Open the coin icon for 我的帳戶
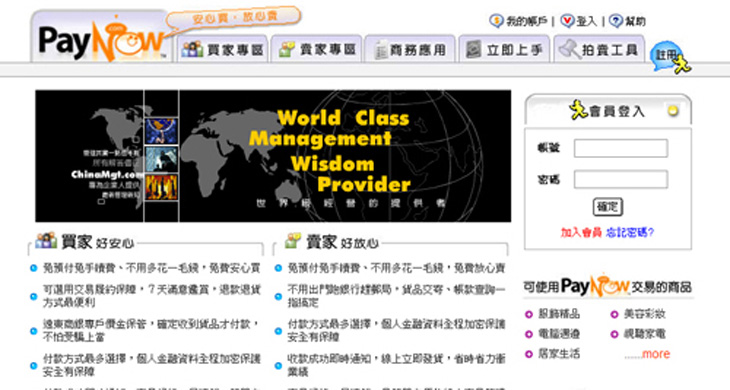Screen dimensions: 730x390 (x=496, y=21)
